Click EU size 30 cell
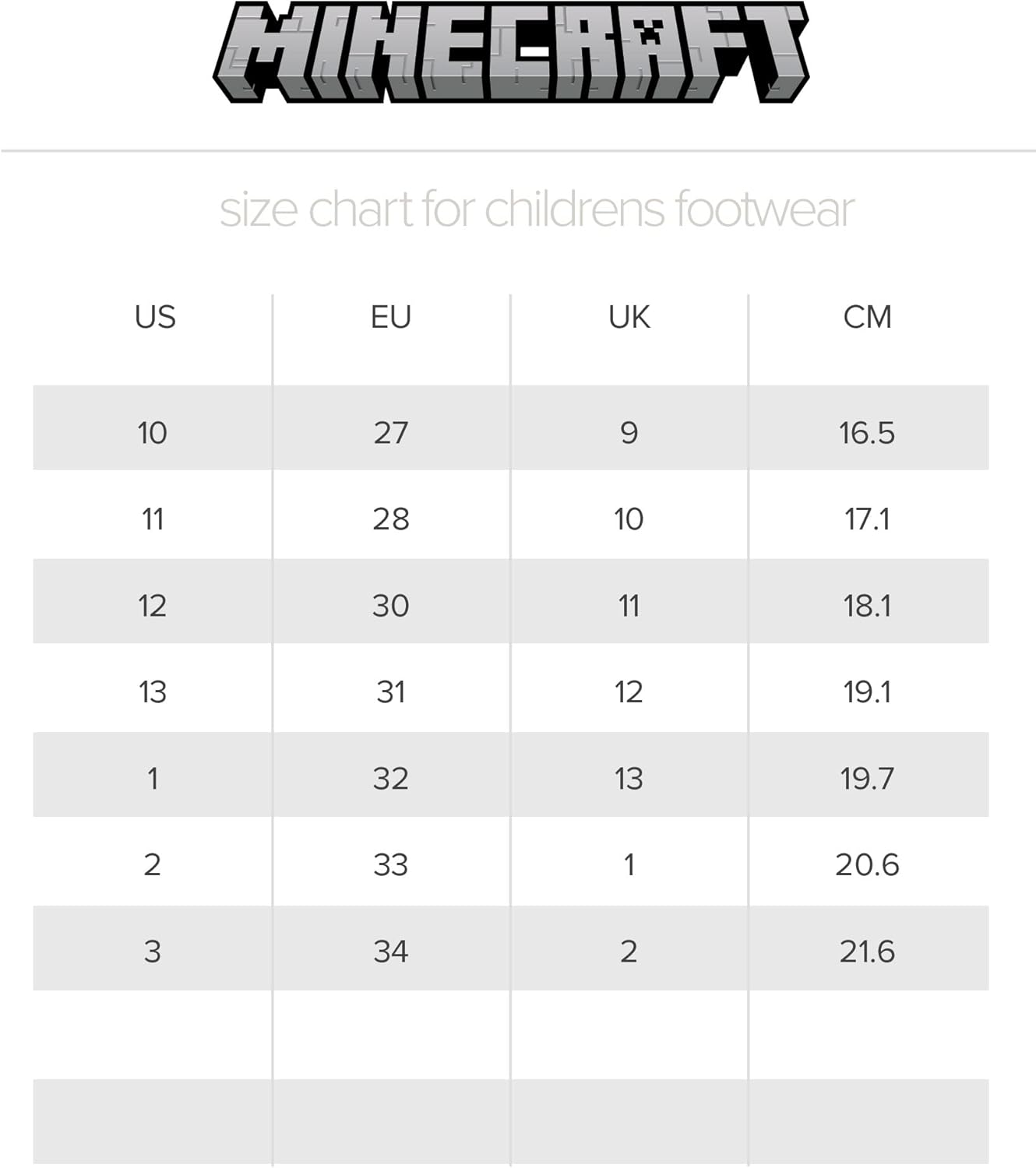 coord(391,606)
